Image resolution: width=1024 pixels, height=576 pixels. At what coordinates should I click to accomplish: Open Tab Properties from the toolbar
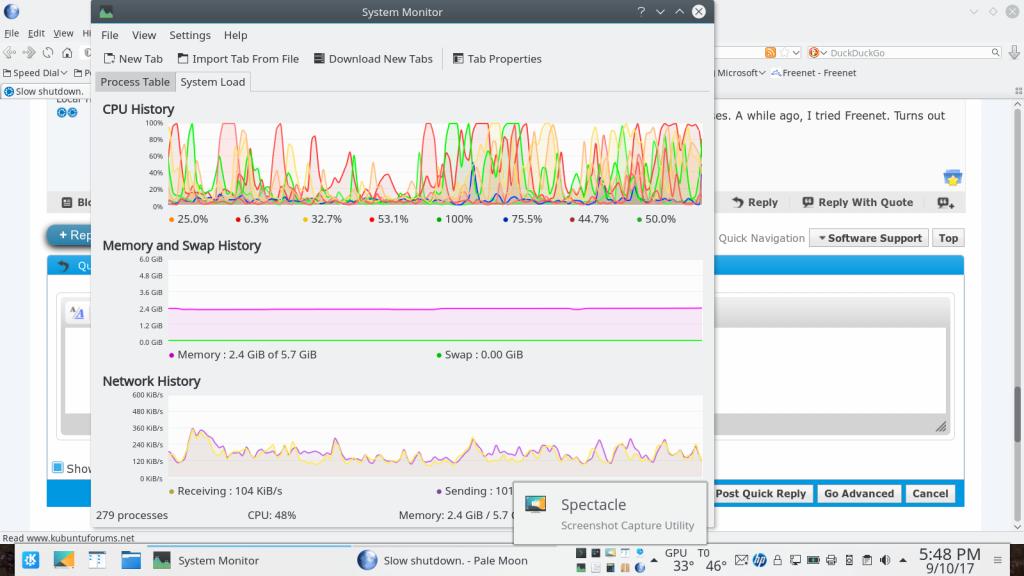(x=458, y=59)
